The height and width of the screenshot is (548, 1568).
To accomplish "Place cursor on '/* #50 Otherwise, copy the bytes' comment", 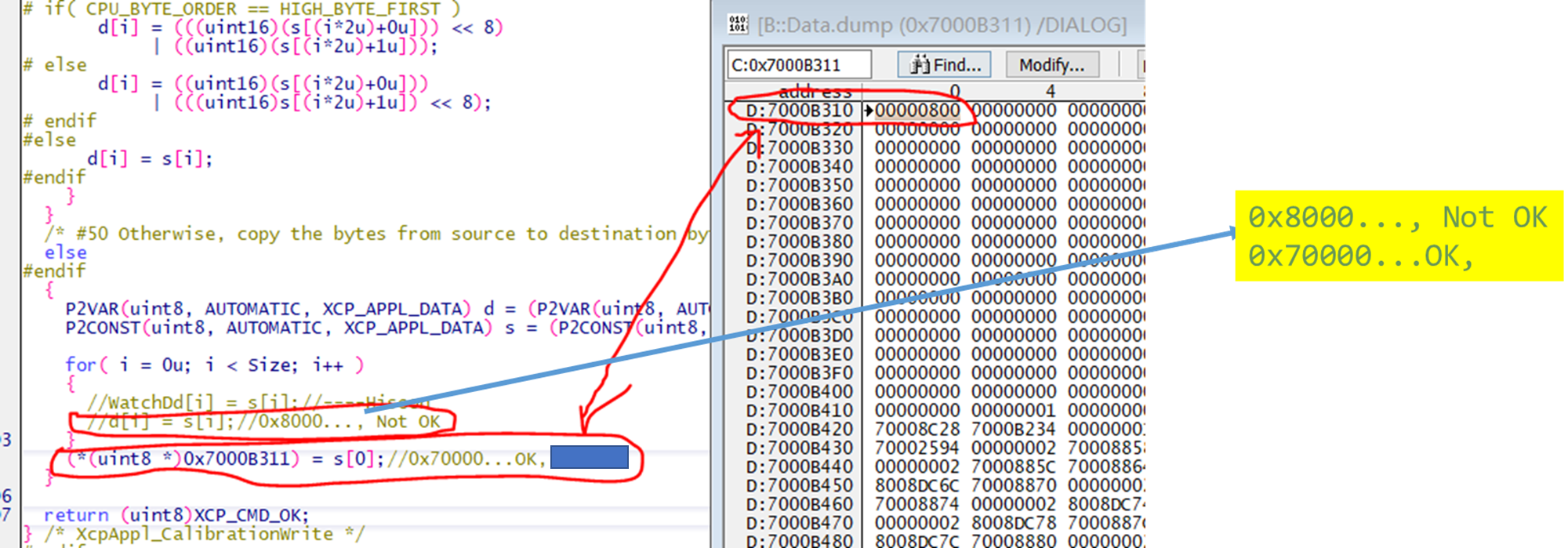I will coord(376,234).
